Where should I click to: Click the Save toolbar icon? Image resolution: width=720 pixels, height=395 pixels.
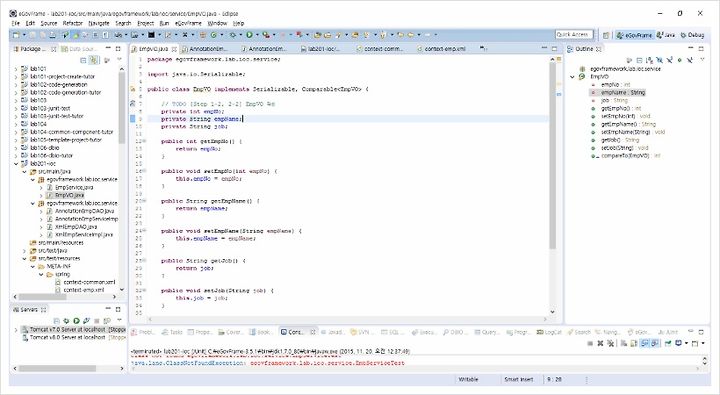pyautogui.click(x=34, y=35)
